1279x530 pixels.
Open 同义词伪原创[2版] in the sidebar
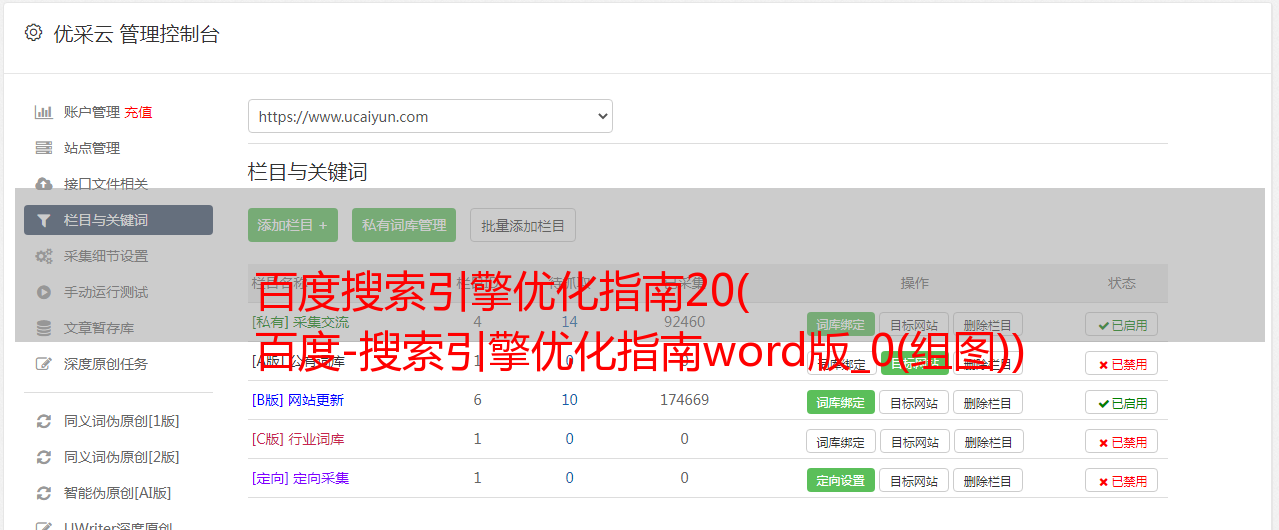(121, 457)
